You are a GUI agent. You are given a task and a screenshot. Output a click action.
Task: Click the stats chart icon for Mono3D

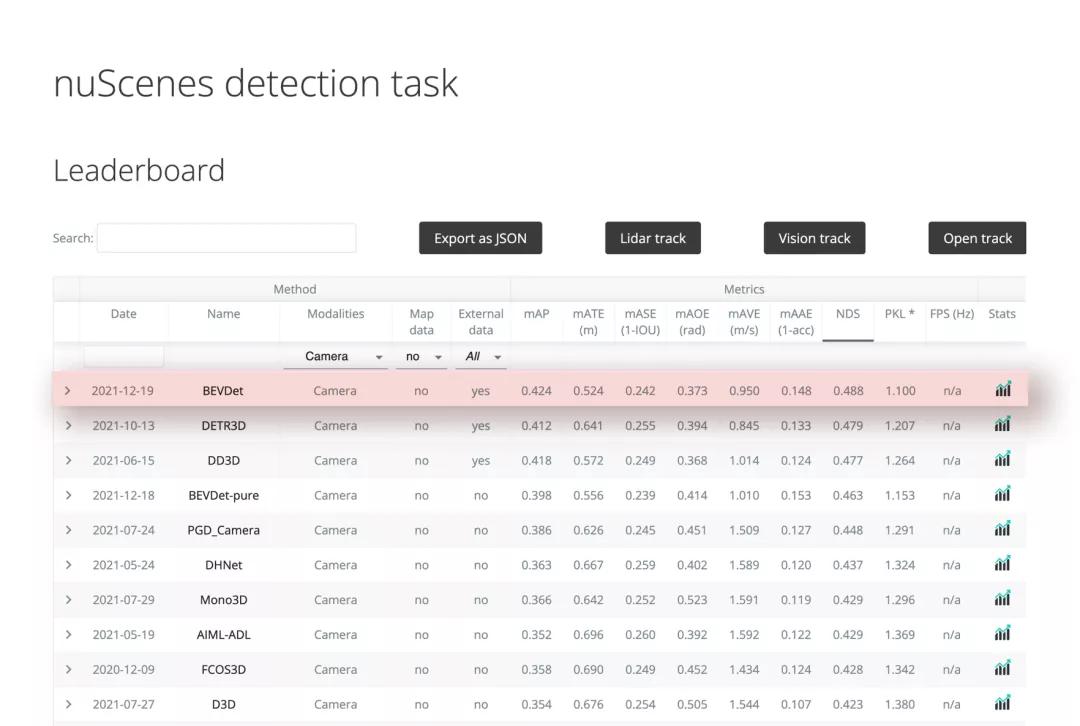coord(1002,599)
